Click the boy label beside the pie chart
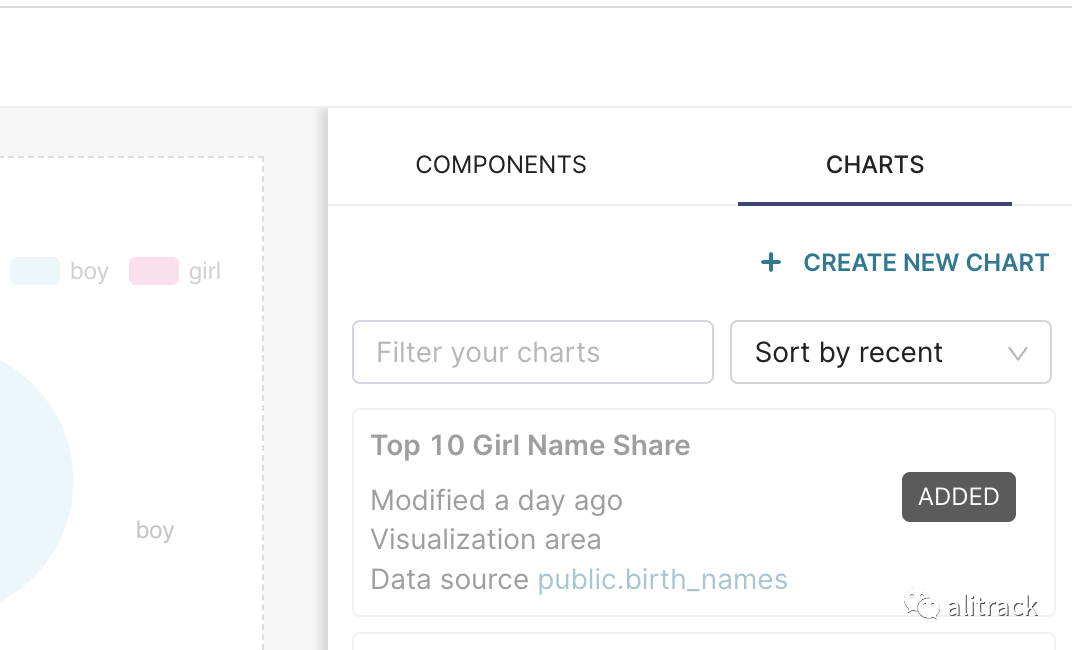The height and width of the screenshot is (650, 1072). click(155, 530)
